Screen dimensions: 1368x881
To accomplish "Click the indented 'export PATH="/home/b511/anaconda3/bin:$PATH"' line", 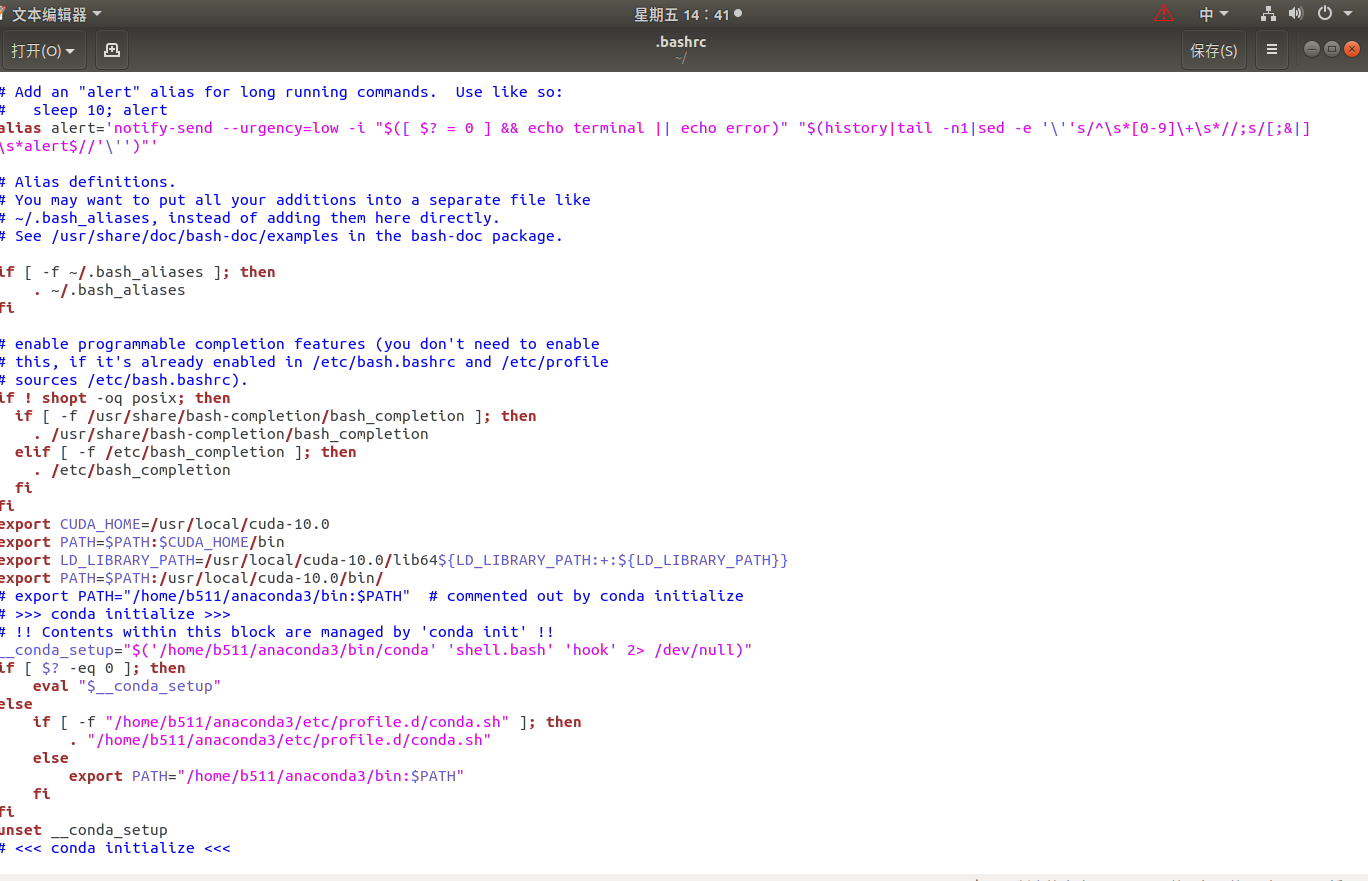I will click(267, 776).
